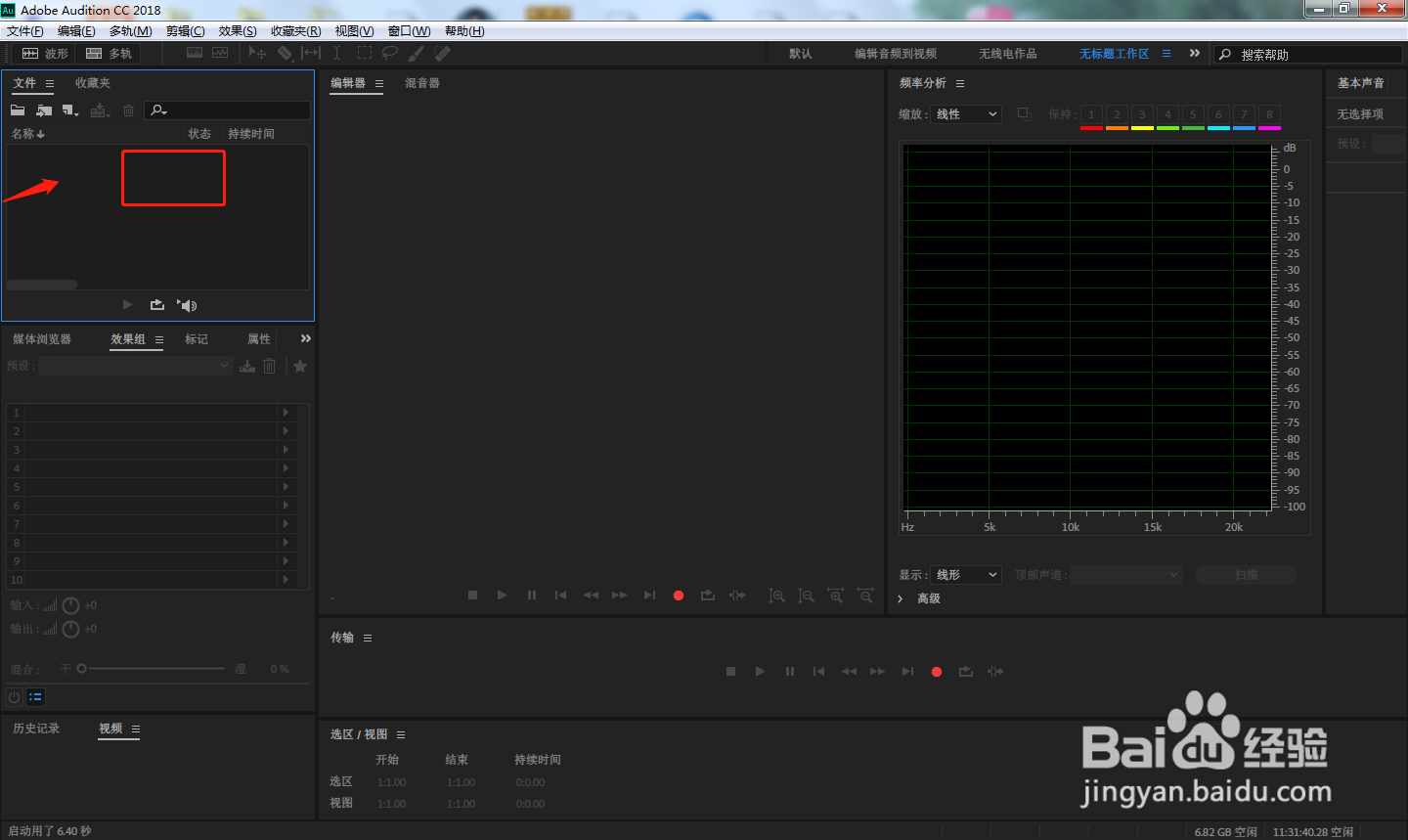
Task: Save effects rack preset icon
Action: pyautogui.click(x=247, y=366)
